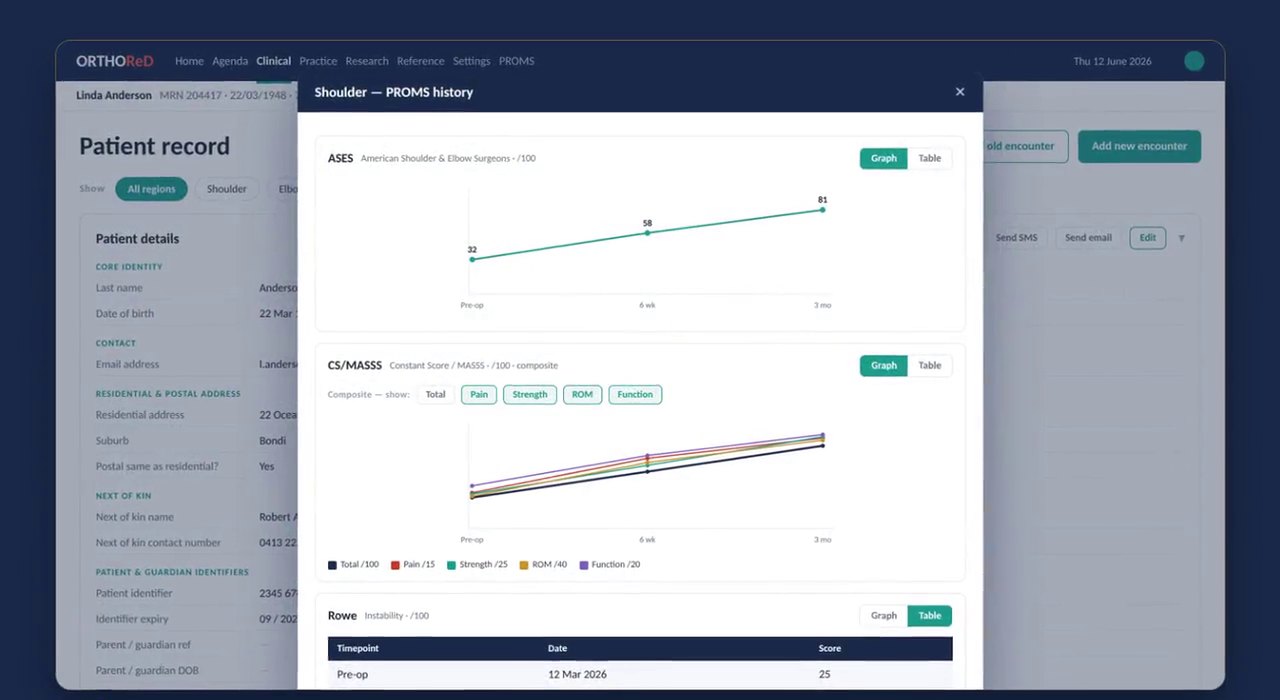Switch Rowe view to Graph
The width and height of the screenshot is (1280, 700).
pyautogui.click(x=884, y=615)
